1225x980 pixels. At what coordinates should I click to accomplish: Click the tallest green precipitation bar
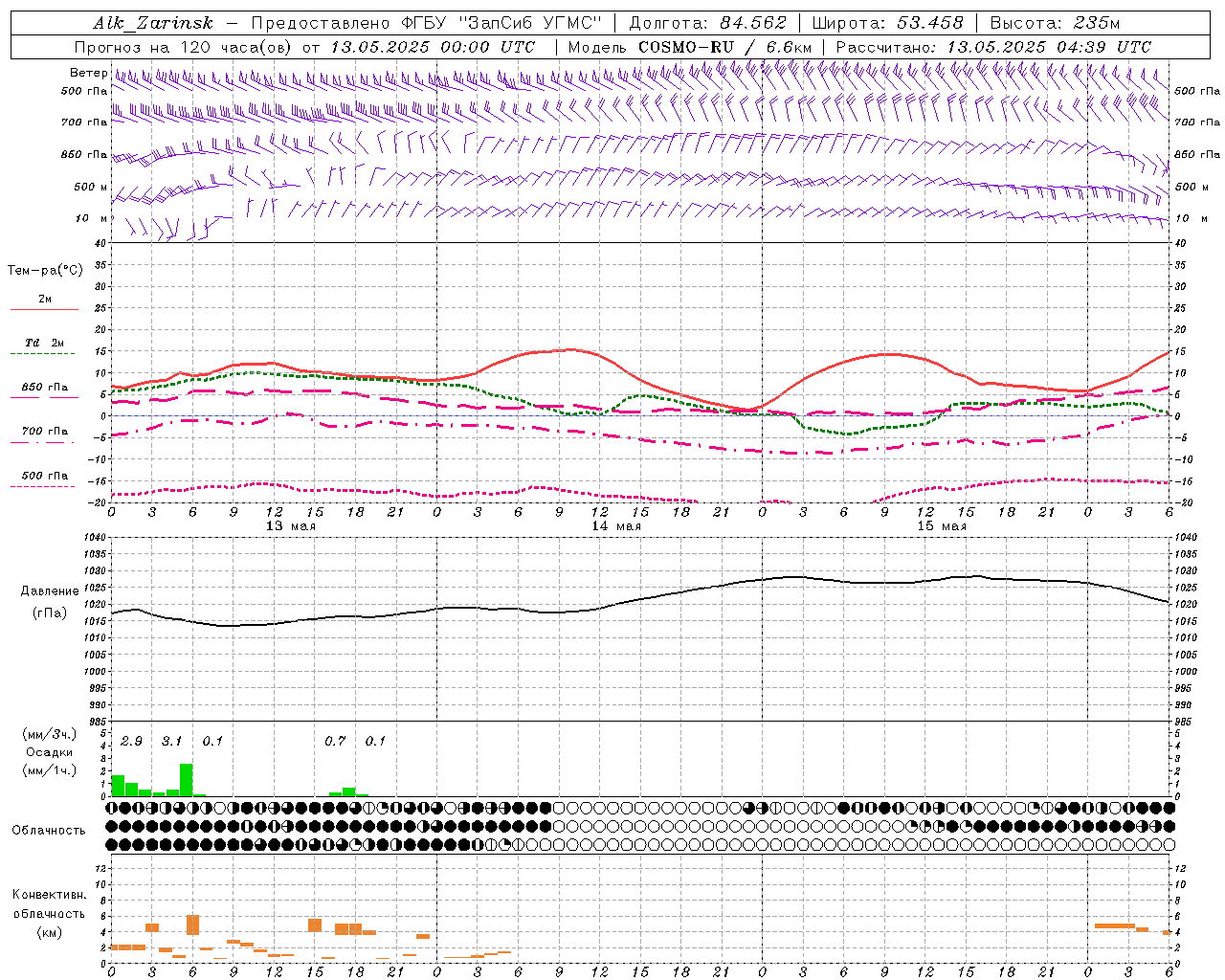click(x=187, y=780)
